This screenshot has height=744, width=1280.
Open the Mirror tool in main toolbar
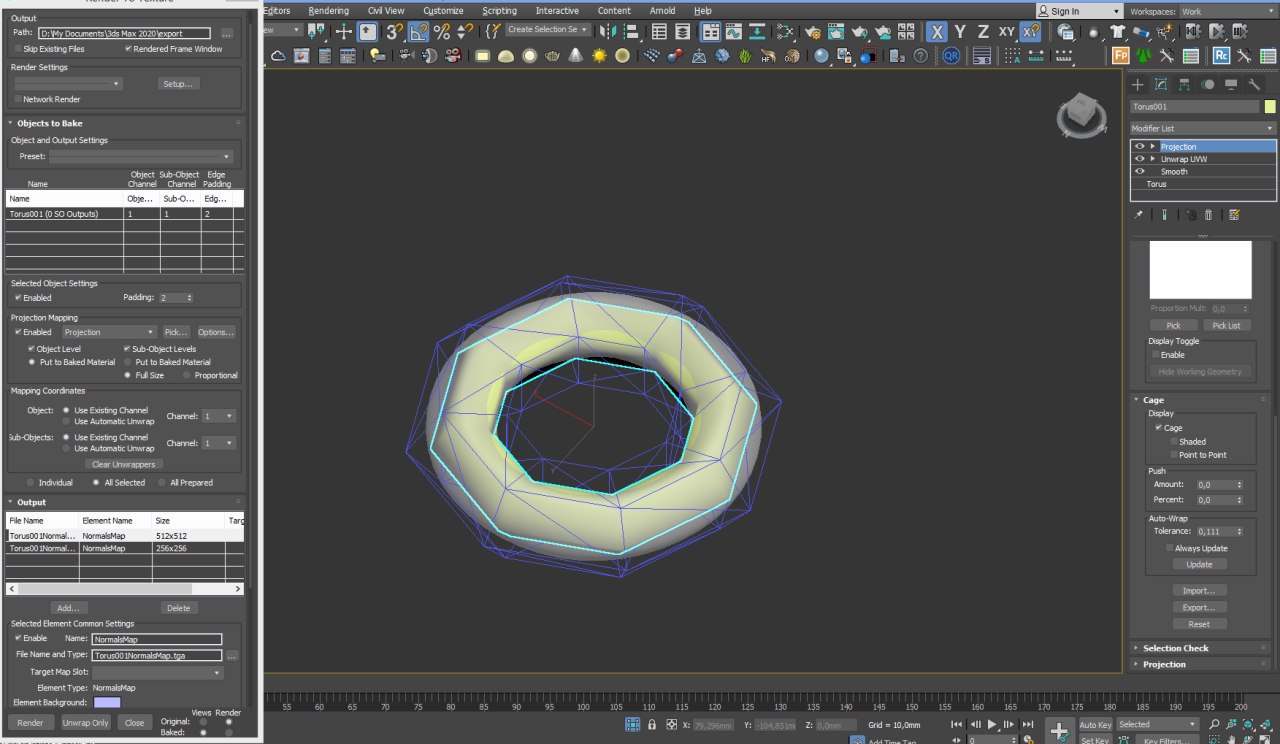[x=608, y=32]
